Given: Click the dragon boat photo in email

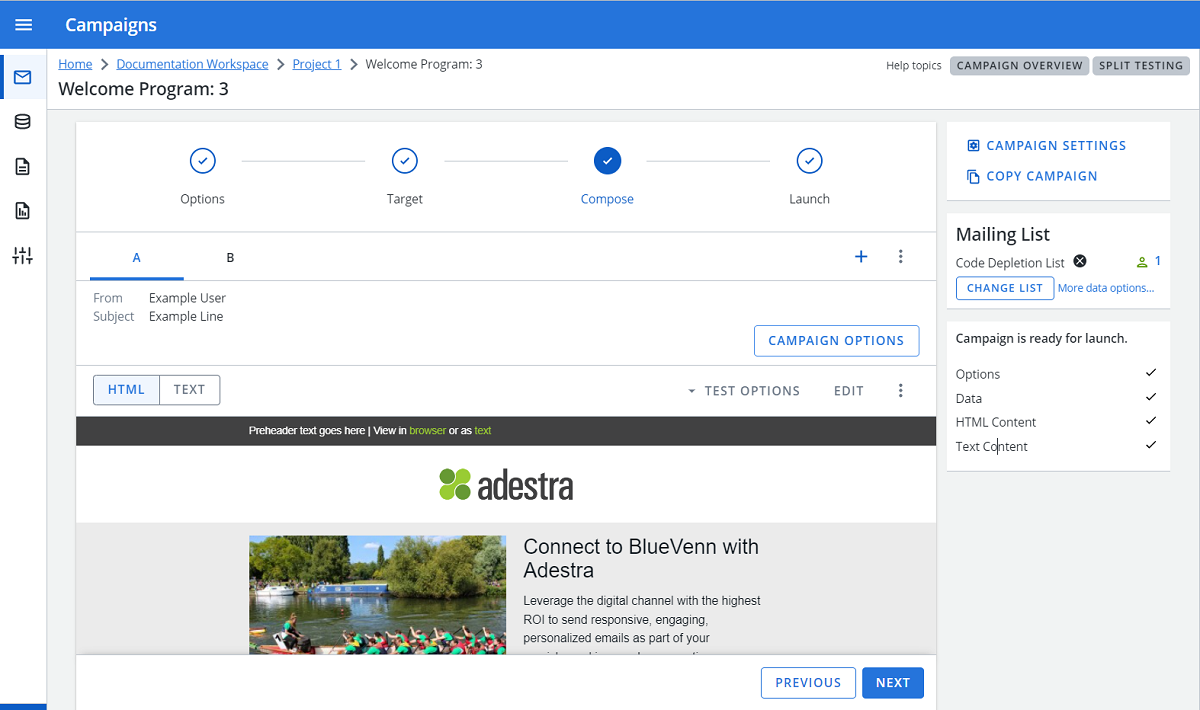Looking at the screenshot, I should (x=377, y=595).
